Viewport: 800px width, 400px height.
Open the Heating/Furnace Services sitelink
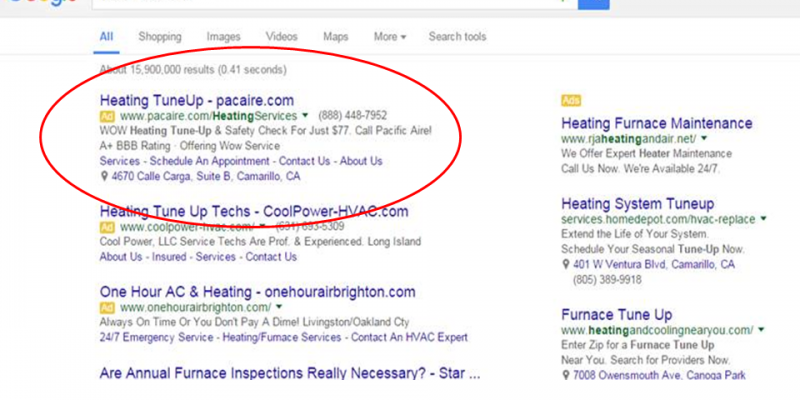click(282, 337)
